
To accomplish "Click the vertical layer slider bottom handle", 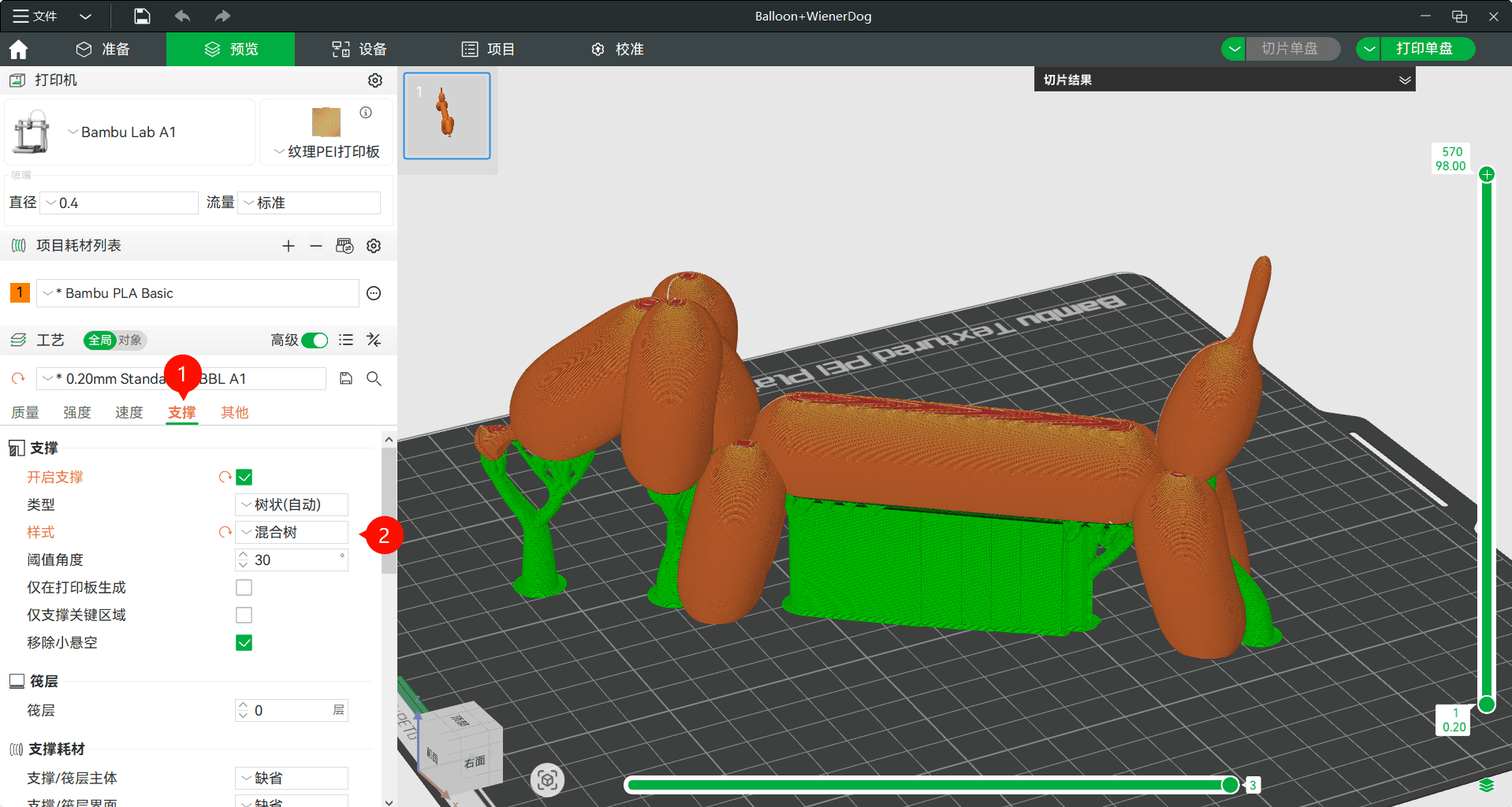I will (x=1487, y=704).
